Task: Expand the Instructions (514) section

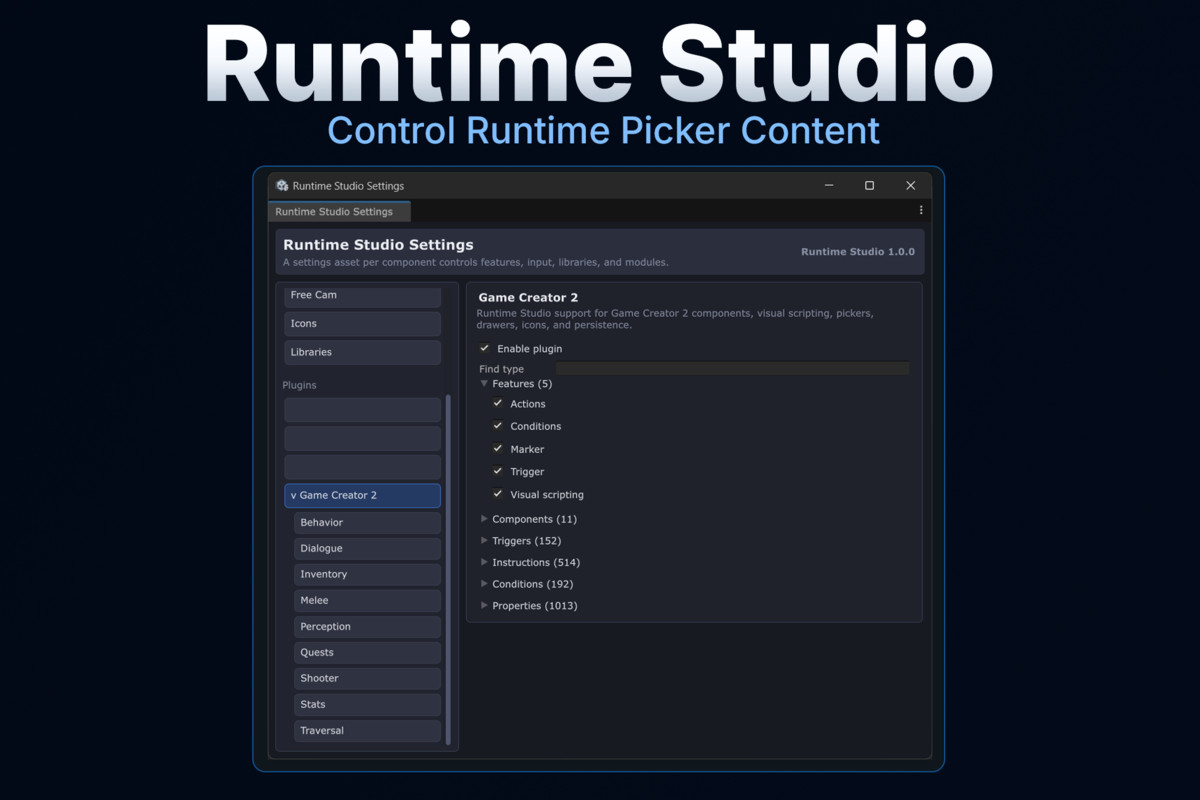Action: click(x=484, y=562)
